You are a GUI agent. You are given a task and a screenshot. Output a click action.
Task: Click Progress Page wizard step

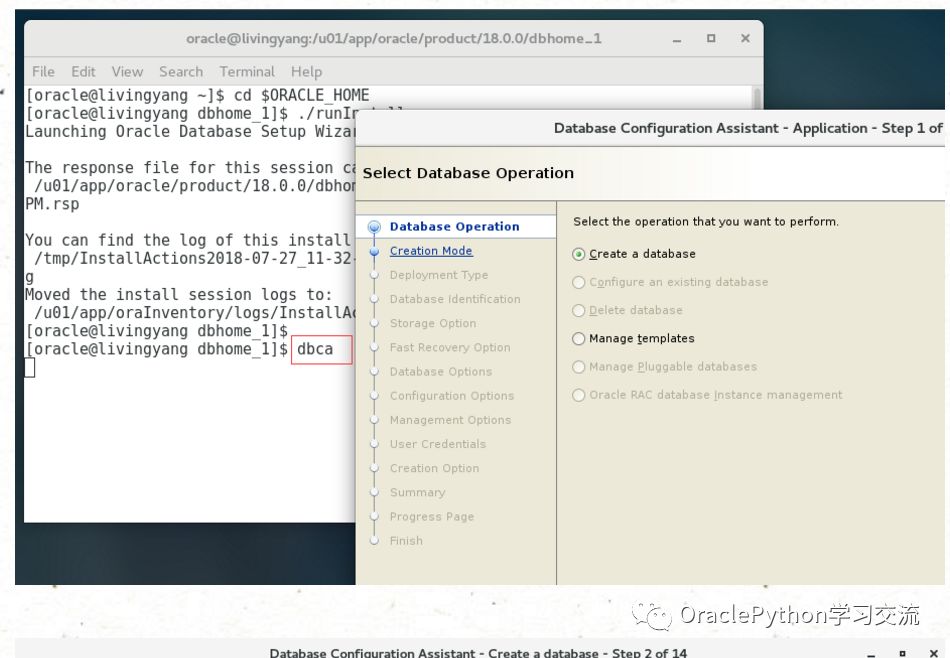tap(431, 517)
